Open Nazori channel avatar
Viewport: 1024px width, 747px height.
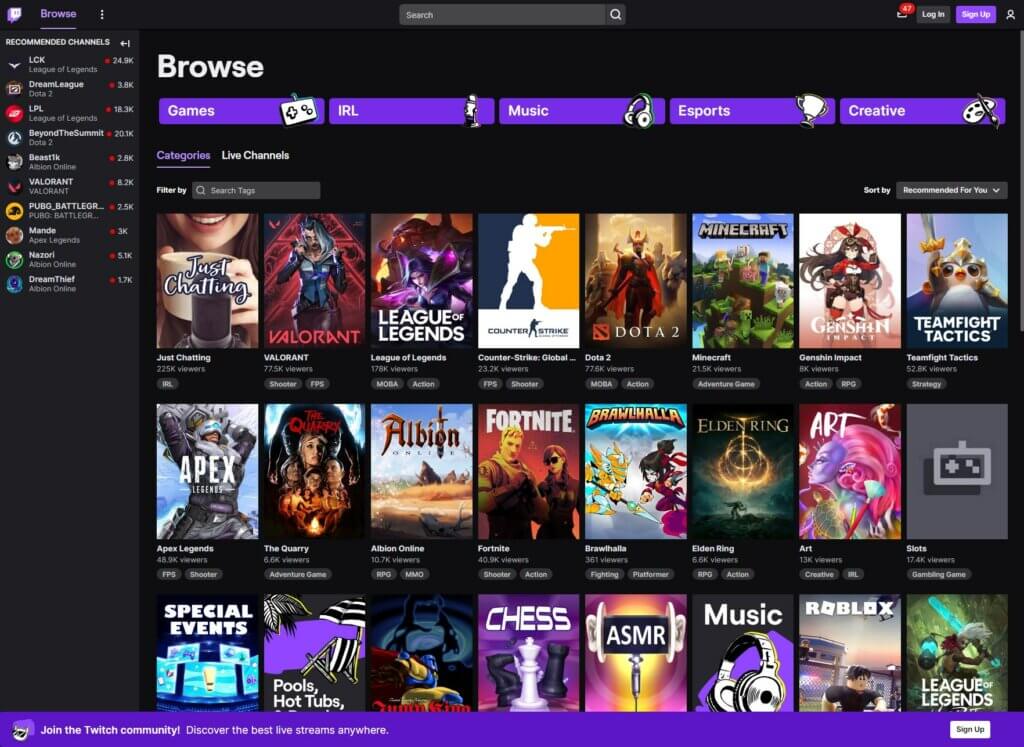tap(14, 259)
